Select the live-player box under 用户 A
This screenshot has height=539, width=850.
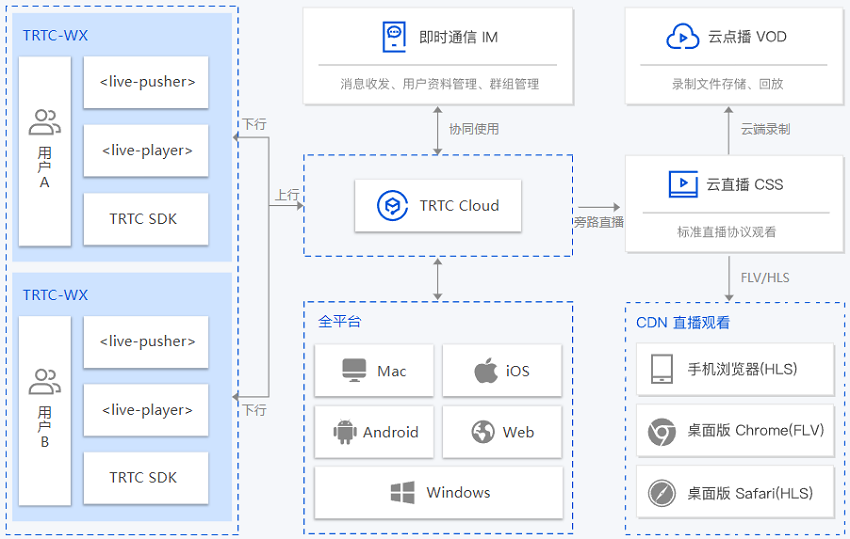point(146,150)
